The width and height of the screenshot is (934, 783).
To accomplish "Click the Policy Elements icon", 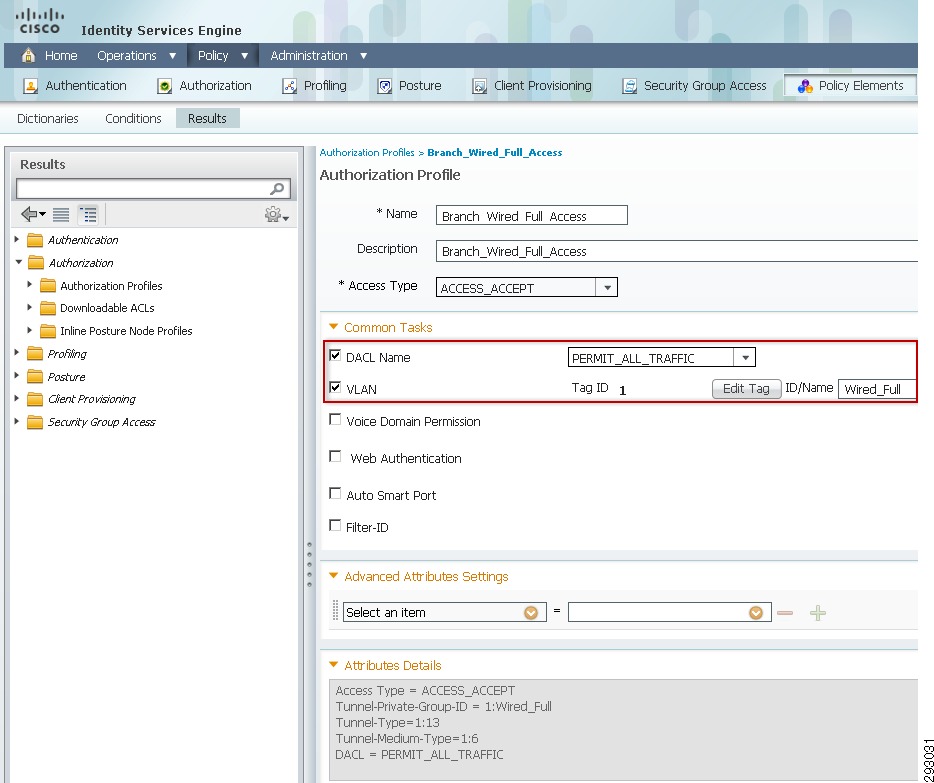I will (805, 86).
